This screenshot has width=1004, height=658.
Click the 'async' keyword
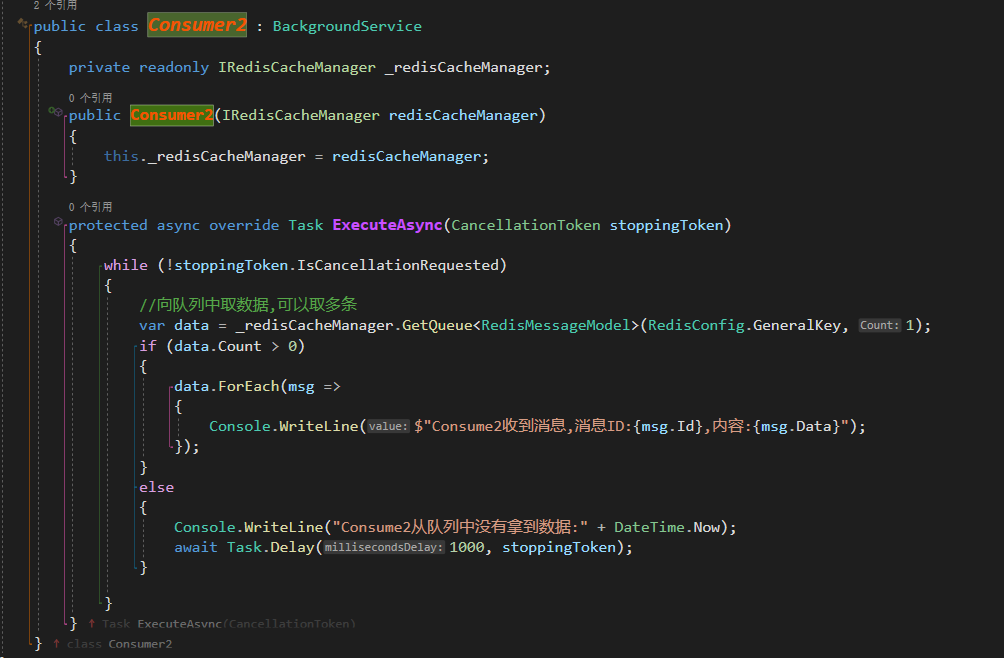pos(178,225)
